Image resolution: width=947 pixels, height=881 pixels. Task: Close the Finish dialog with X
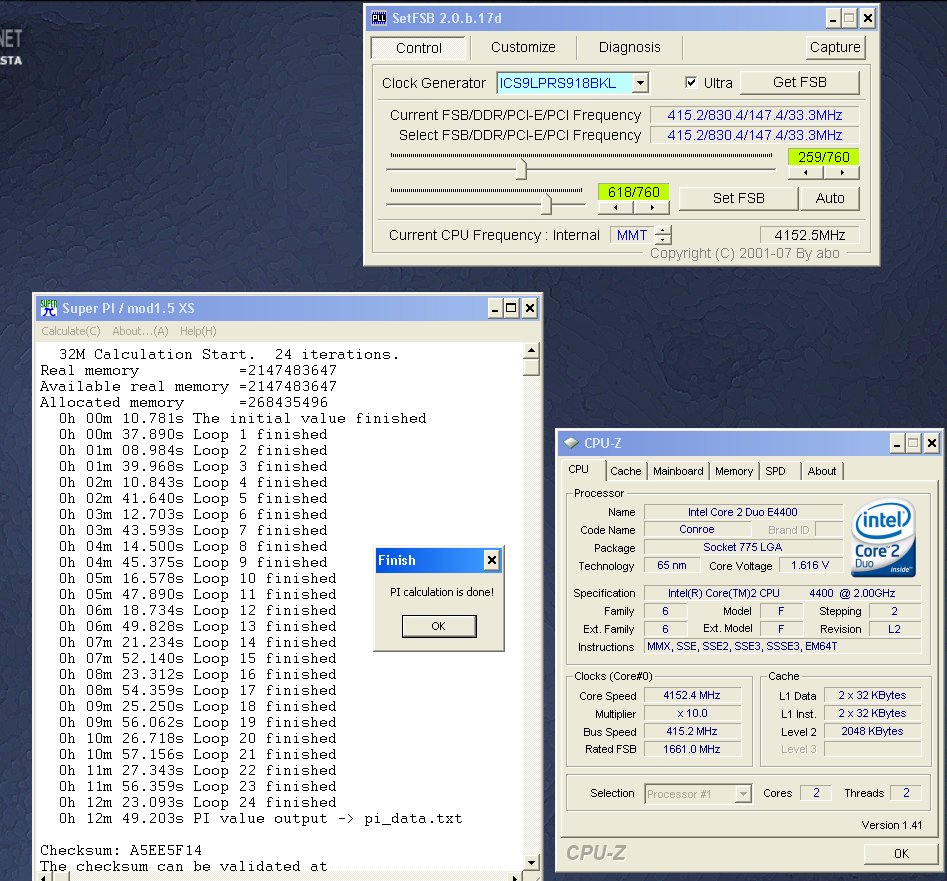click(x=492, y=560)
